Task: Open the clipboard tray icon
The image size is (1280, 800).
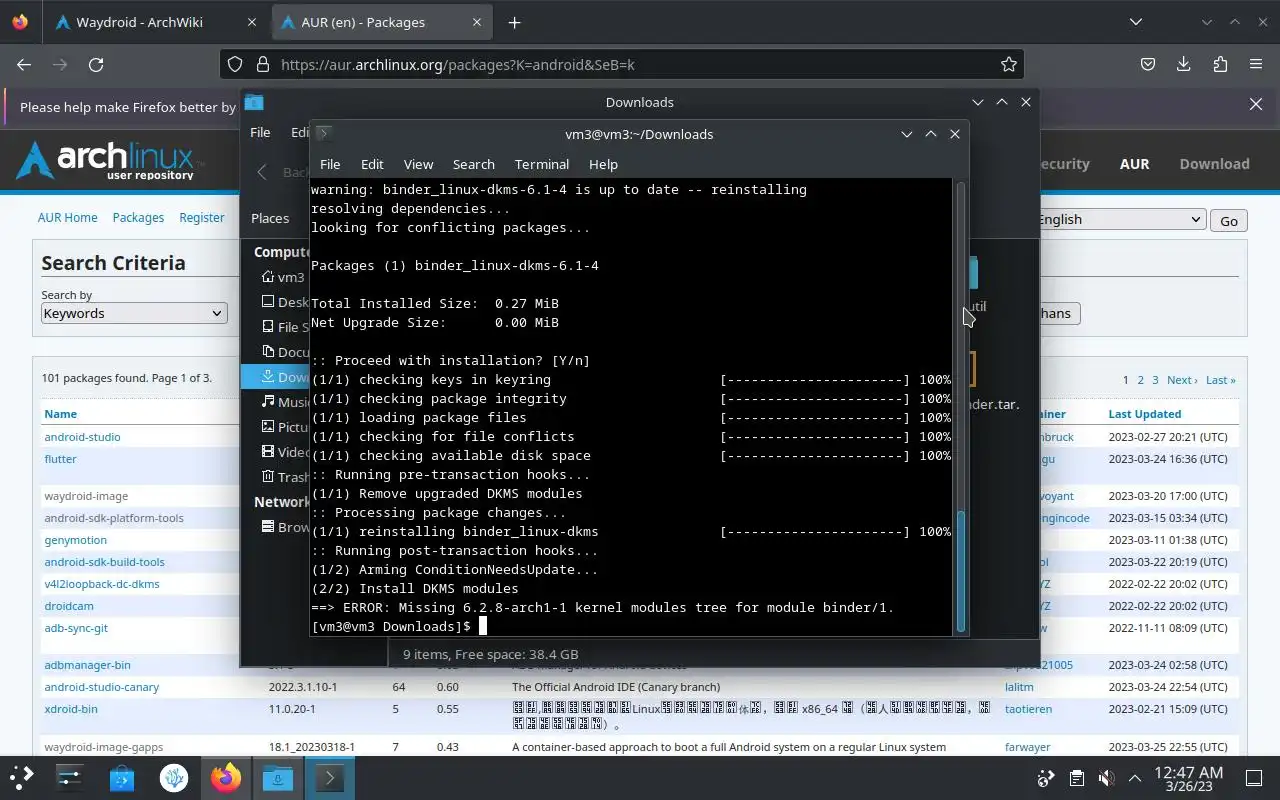Action: pyautogui.click(x=1076, y=778)
